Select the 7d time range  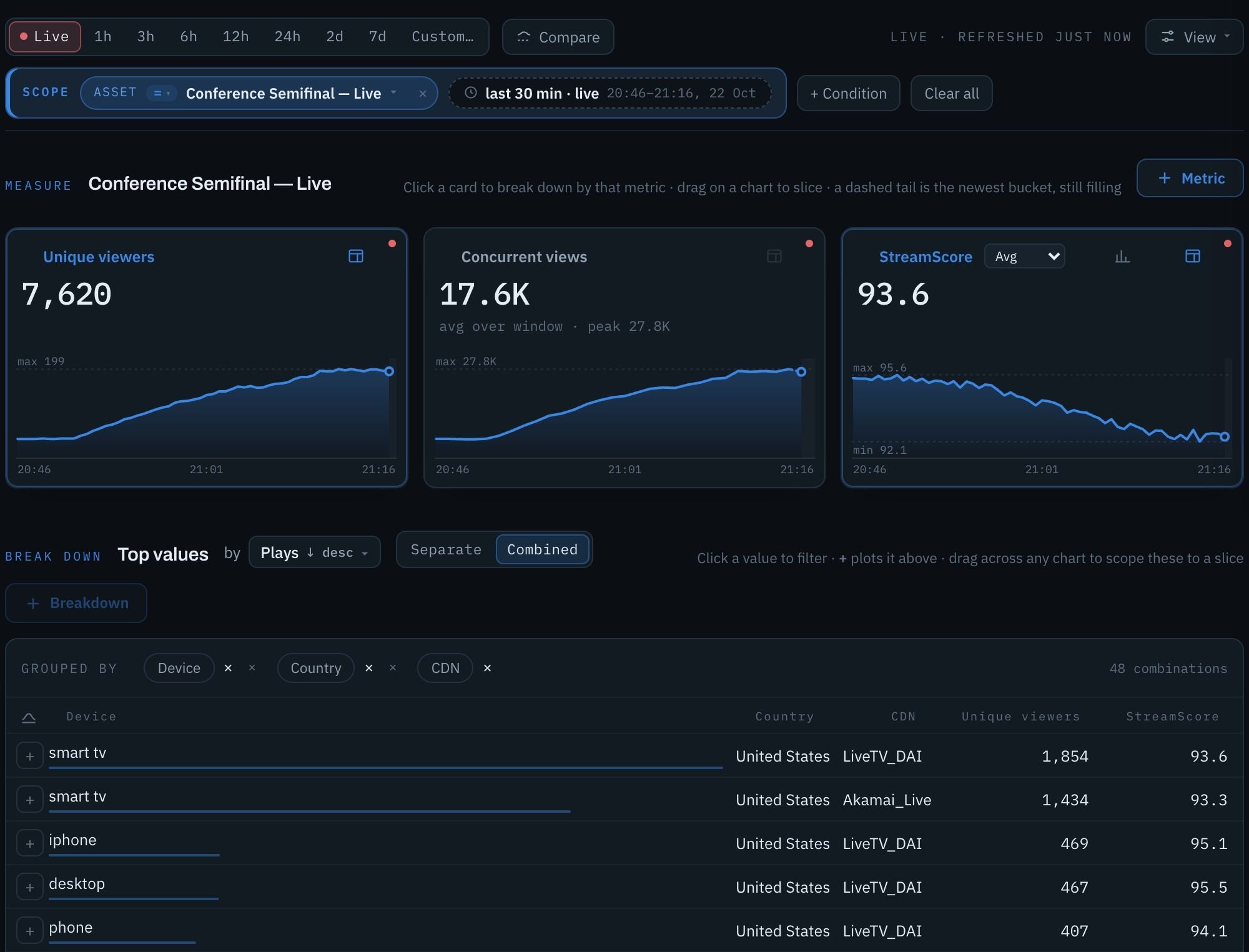tap(377, 37)
